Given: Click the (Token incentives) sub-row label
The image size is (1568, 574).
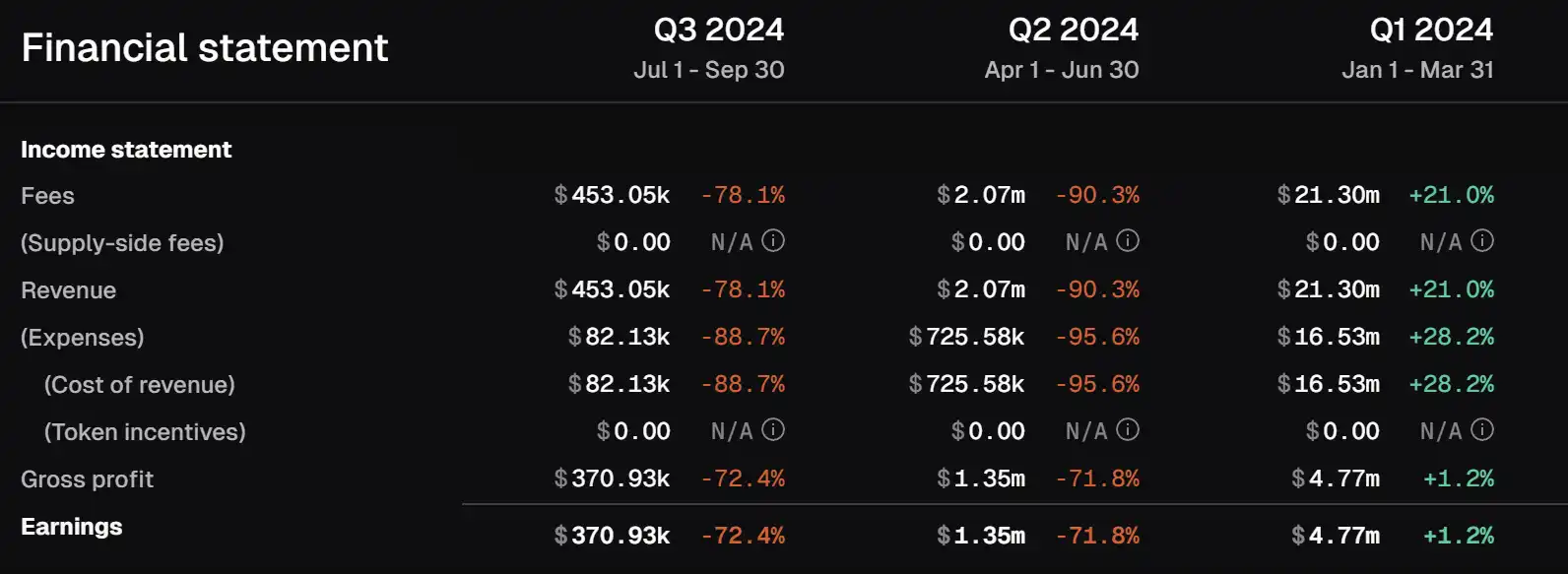Looking at the screenshot, I should [x=145, y=432].
